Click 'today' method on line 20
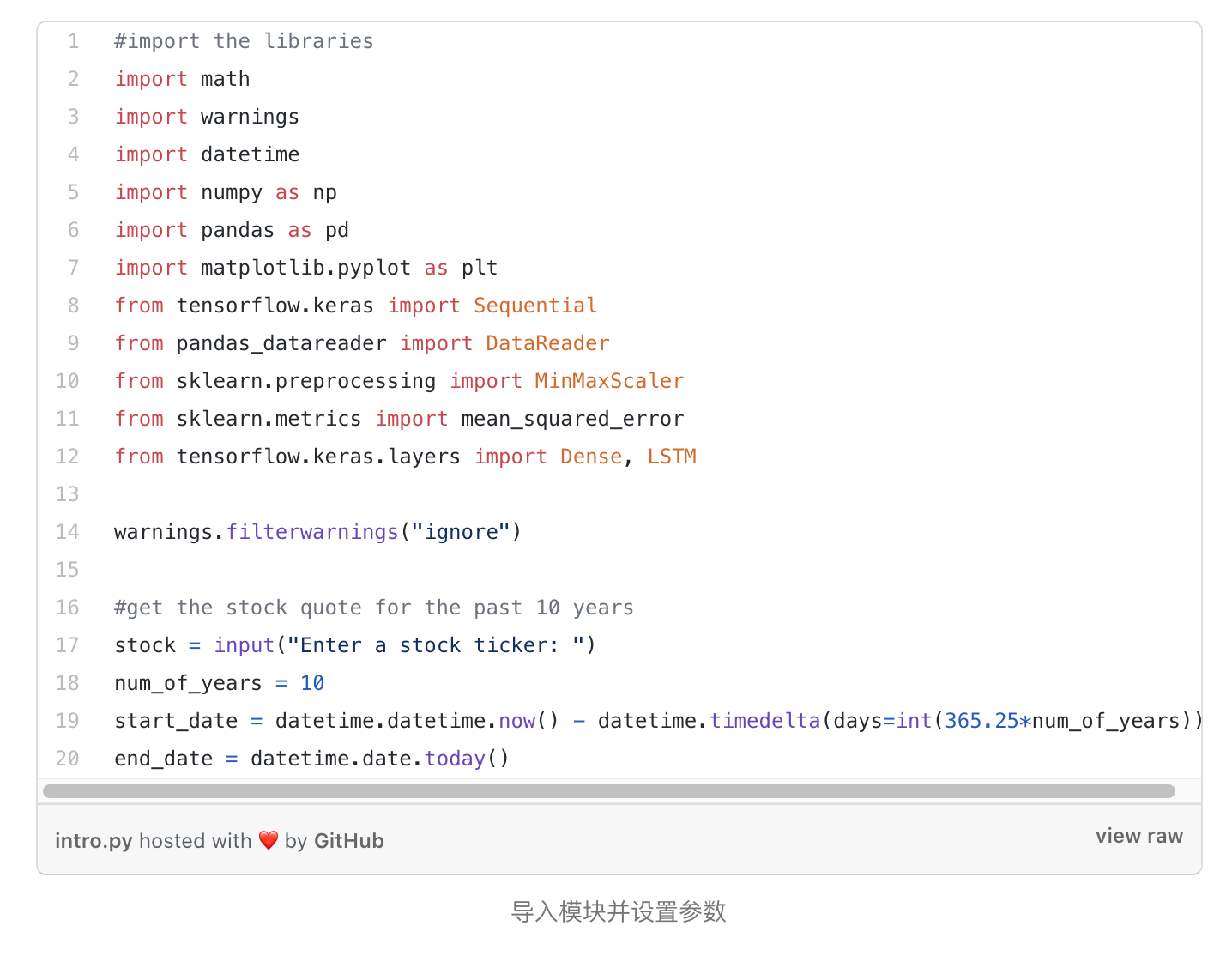 tap(455, 759)
